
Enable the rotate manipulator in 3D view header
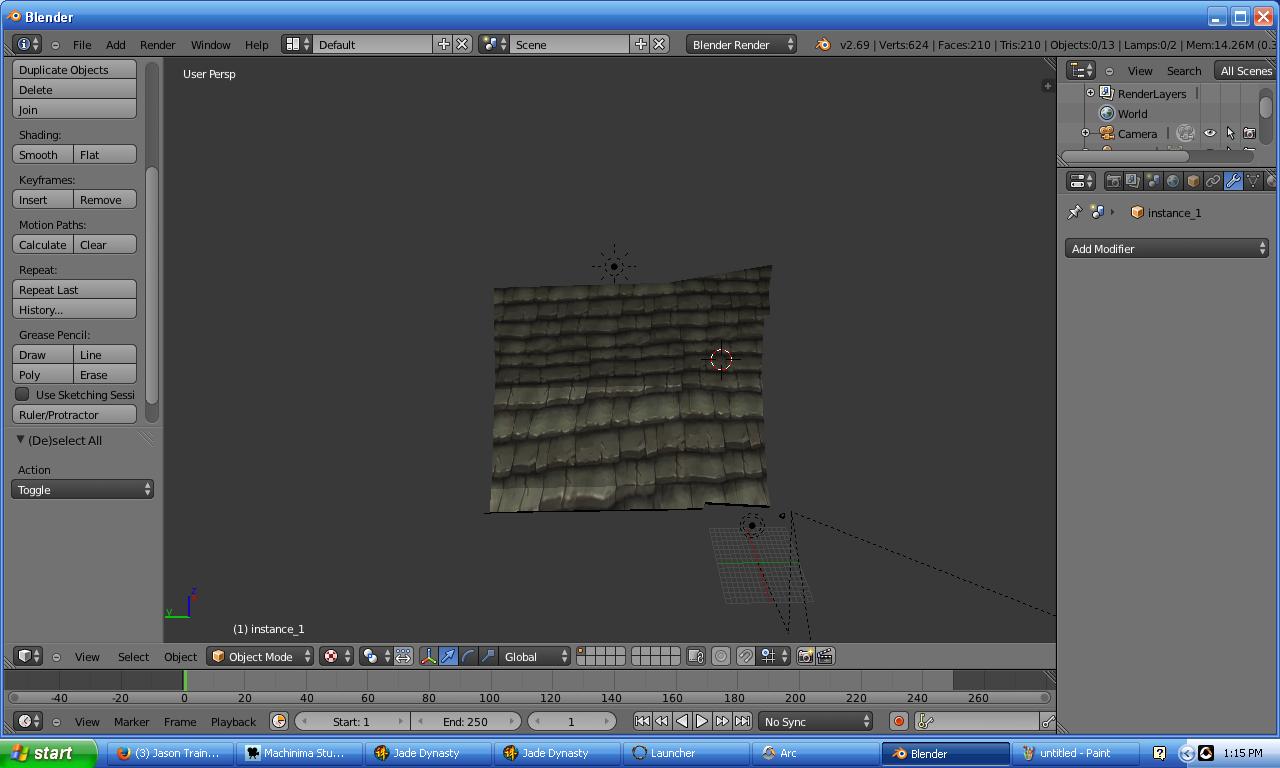click(x=468, y=656)
